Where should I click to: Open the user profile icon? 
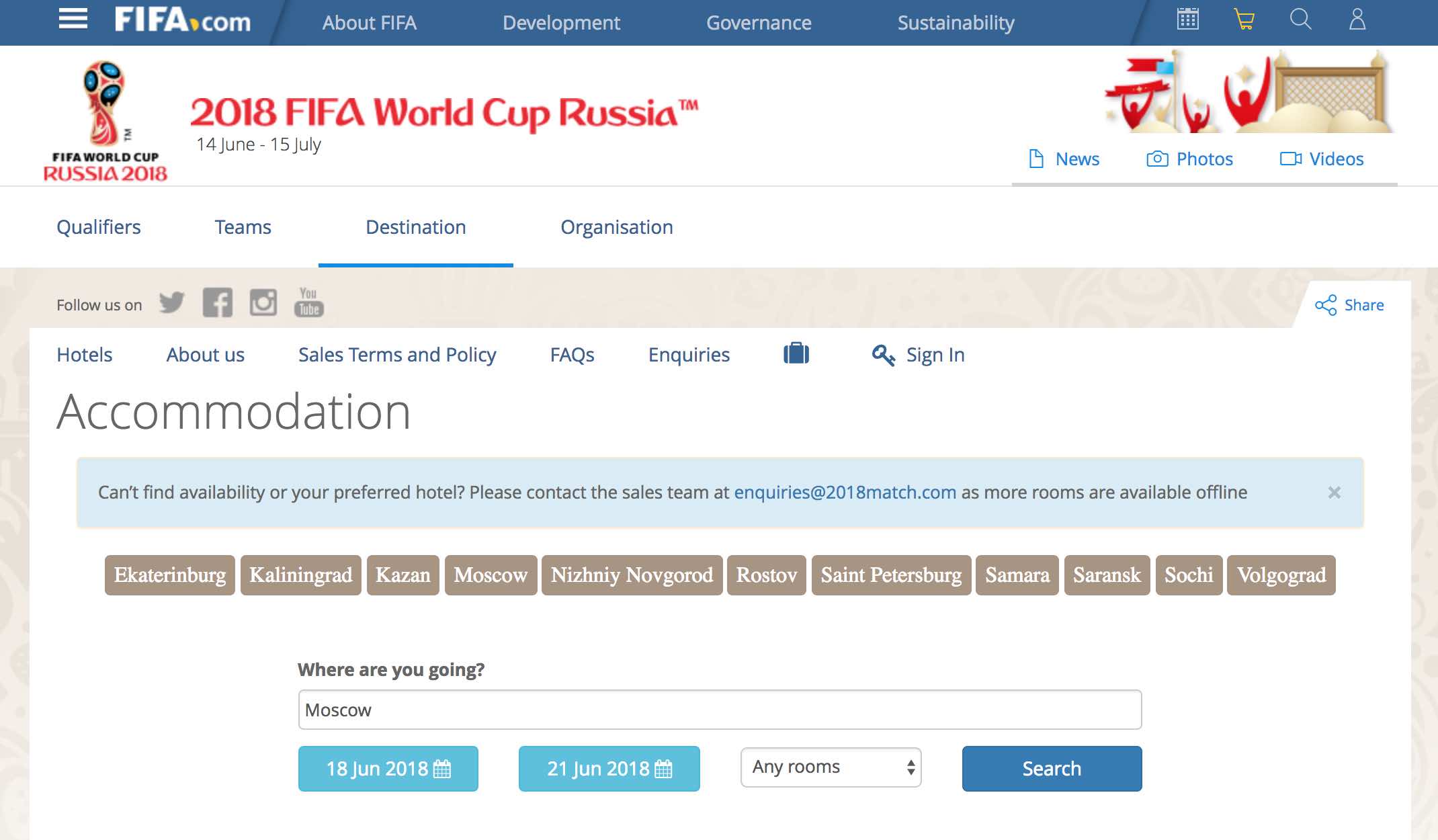click(x=1357, y=19)
